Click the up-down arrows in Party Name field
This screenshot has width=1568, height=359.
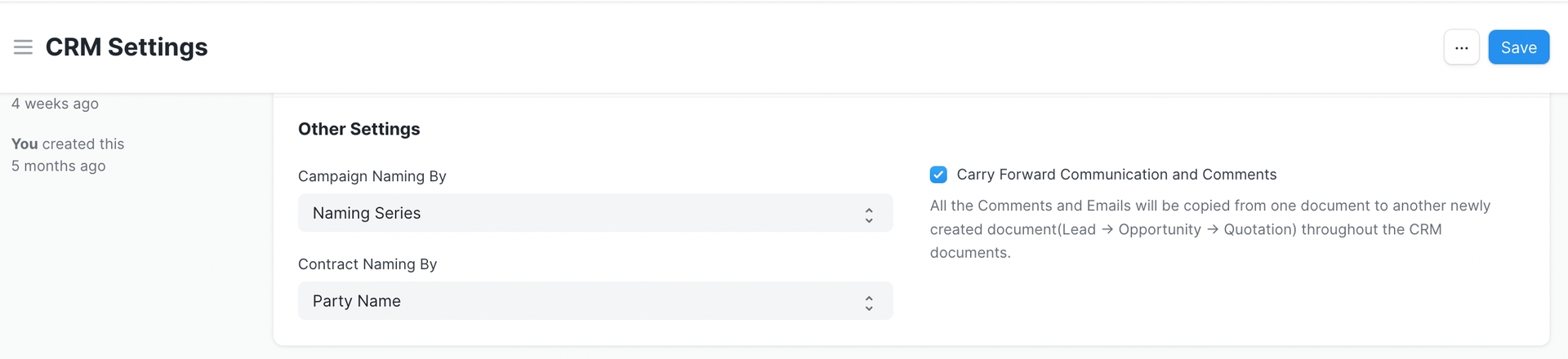click(x=869, y=302)
